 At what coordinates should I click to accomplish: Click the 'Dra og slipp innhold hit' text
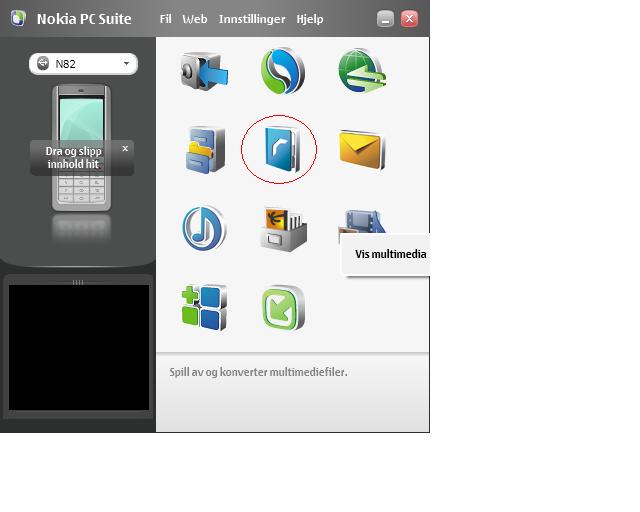73,158
